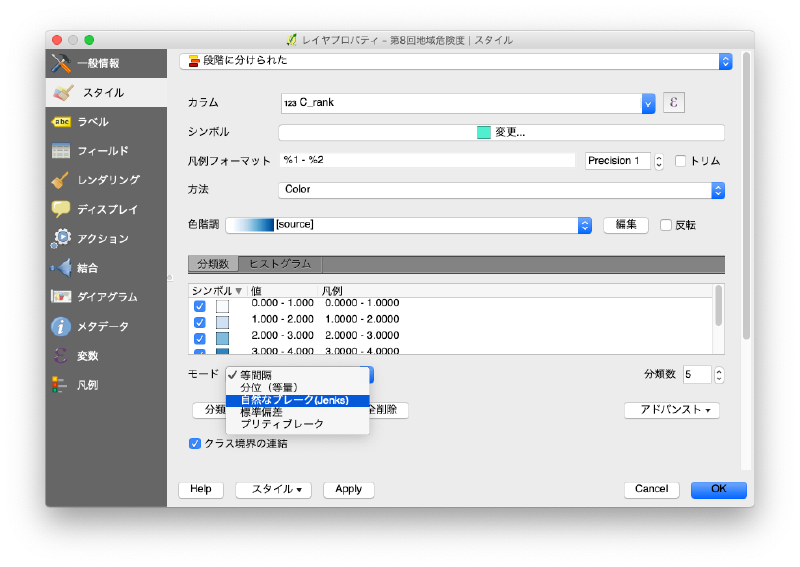Viewport: 800px width, 567px height.
Task: Select 等間隔 in mode menu
Action: click(297, 375)
